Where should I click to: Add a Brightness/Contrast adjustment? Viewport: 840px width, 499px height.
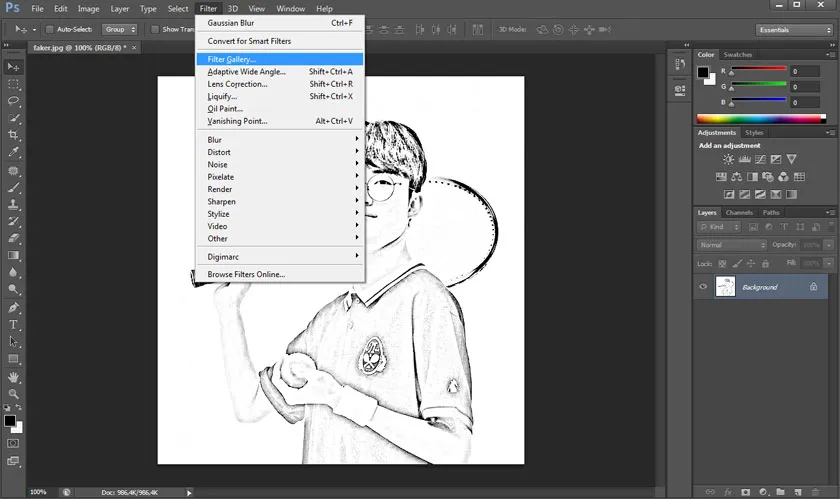[729, 159]
